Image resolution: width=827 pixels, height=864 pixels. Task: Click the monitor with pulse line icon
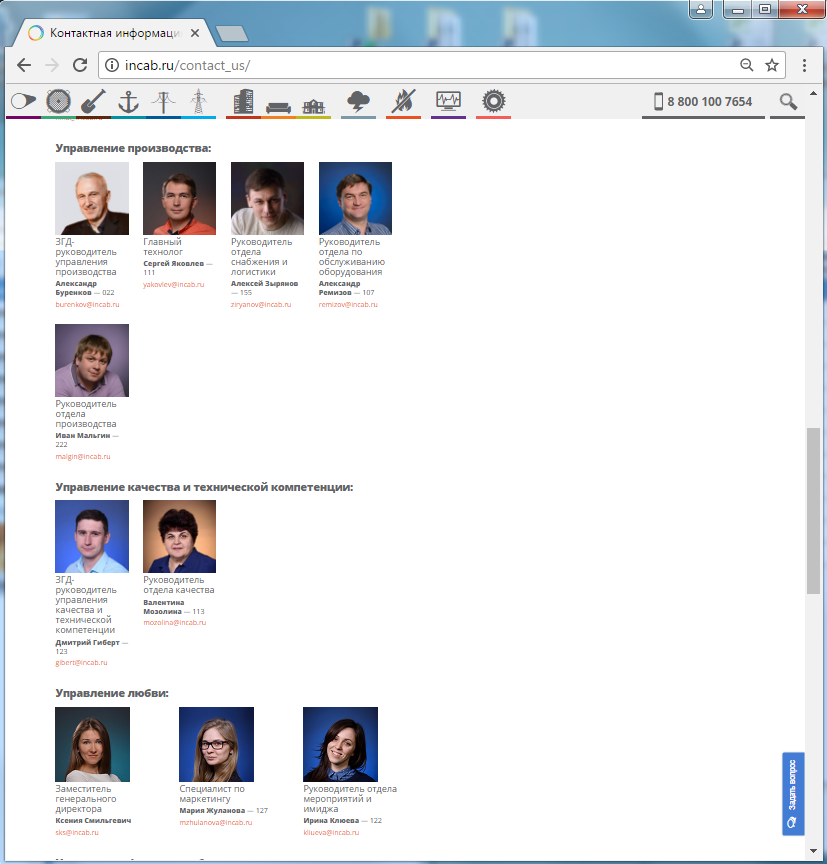448,101
